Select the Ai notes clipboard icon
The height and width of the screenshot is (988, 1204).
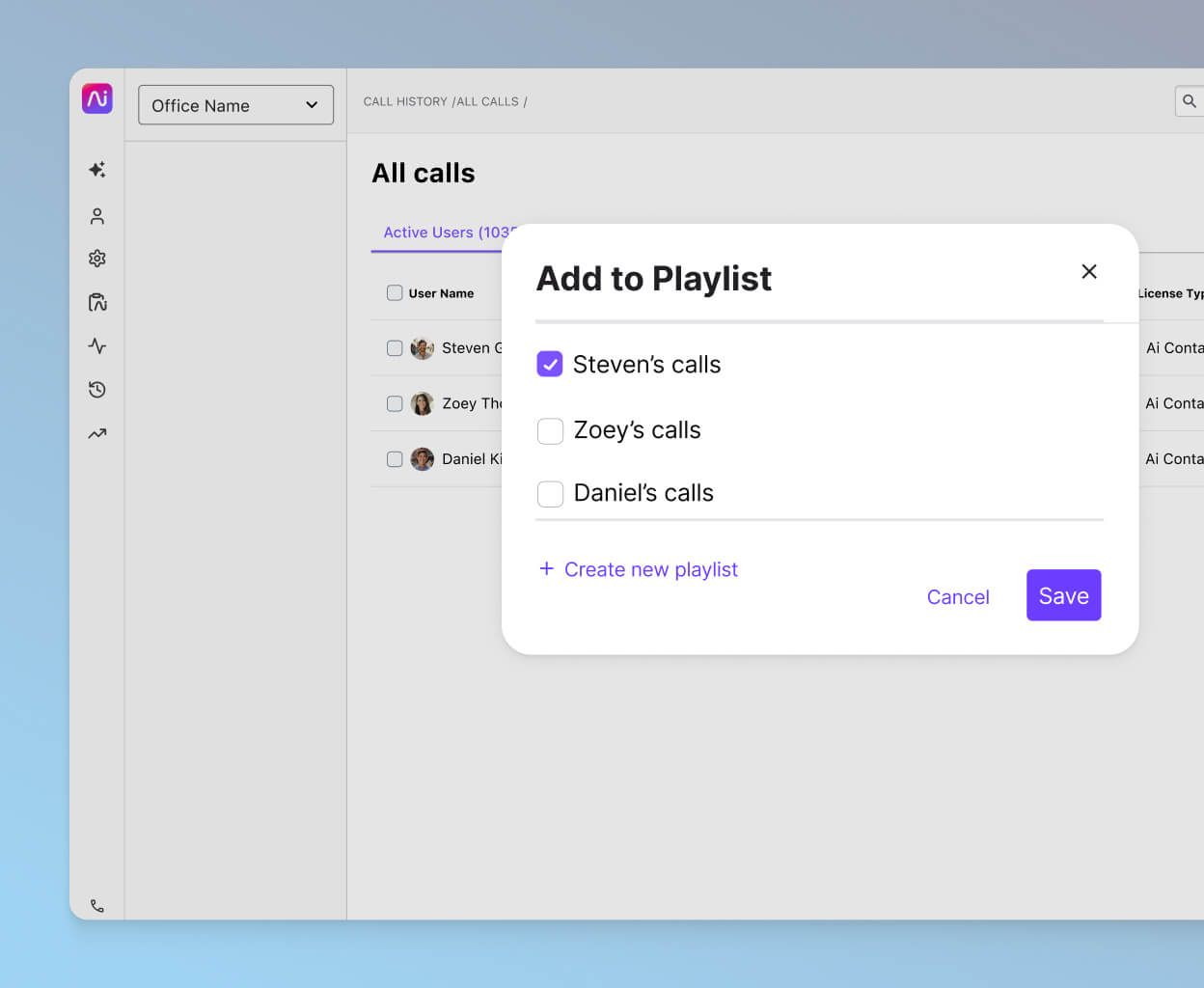pos(96,301)
